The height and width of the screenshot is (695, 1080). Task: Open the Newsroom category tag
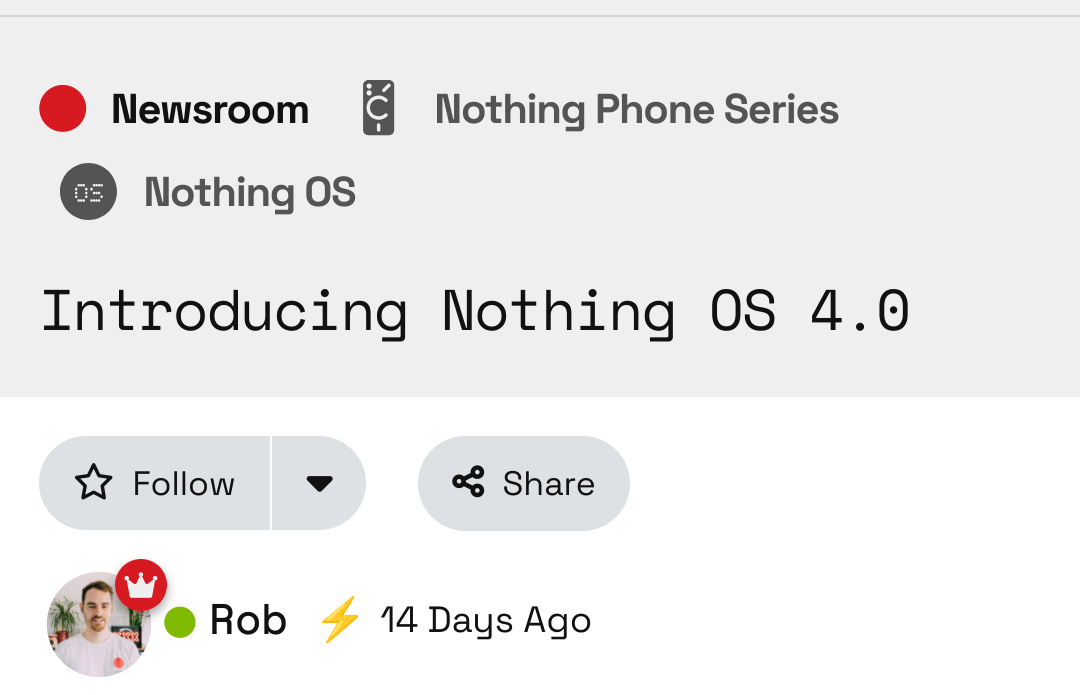coord(210,109)
